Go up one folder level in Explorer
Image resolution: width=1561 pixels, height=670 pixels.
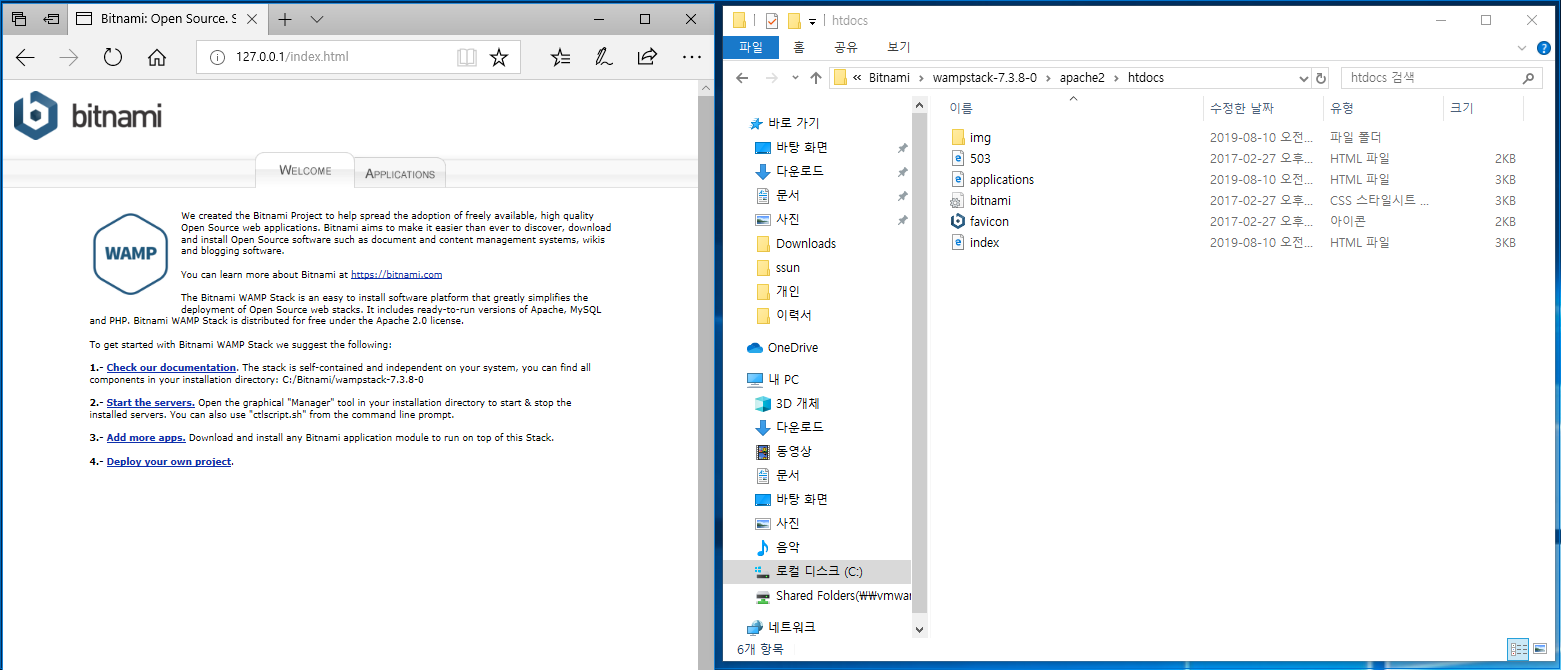(816, 78)
